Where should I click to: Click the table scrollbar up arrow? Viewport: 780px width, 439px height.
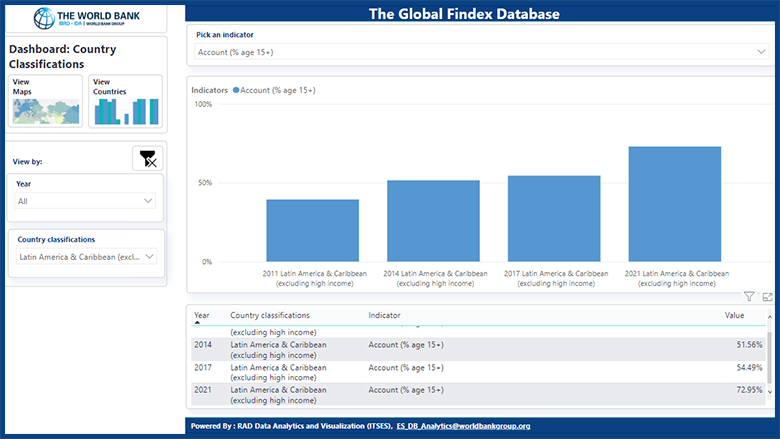point(770,316)
